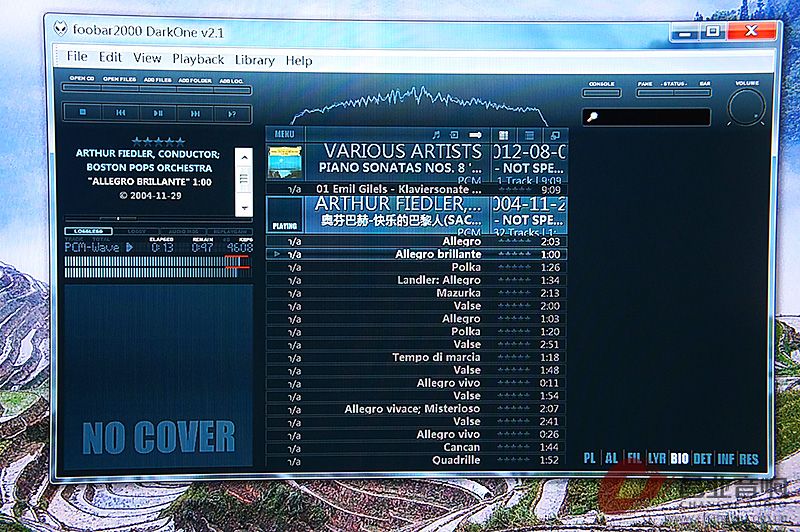This screenshot has height=532, width=800.
Task: Select the Audio MD5 indicator tab
Action: point(183,232)
